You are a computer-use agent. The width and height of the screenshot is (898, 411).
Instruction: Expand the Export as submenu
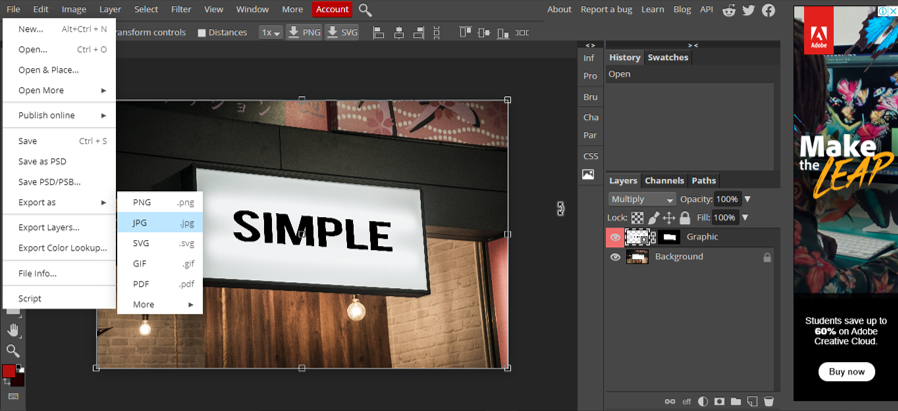pyautogui.click(x=60, y=203)
